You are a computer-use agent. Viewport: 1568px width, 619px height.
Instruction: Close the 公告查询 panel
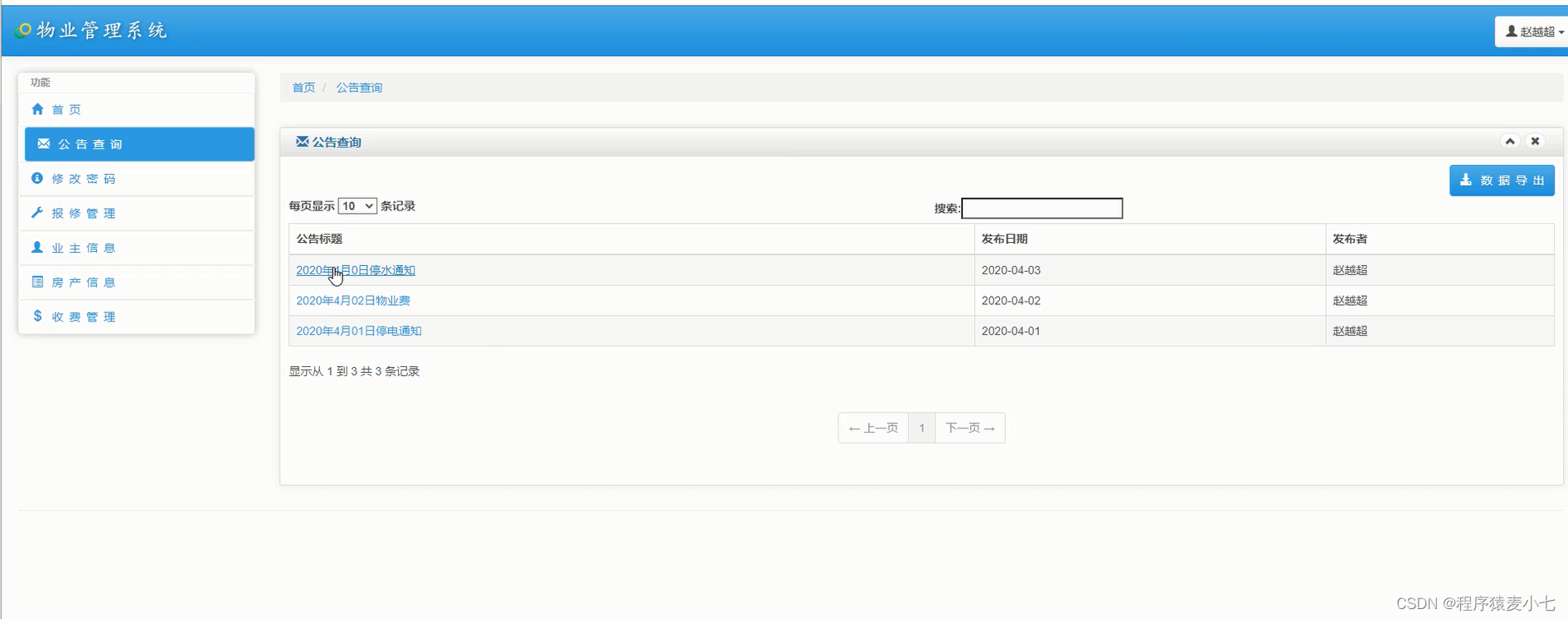point(1535,142)
